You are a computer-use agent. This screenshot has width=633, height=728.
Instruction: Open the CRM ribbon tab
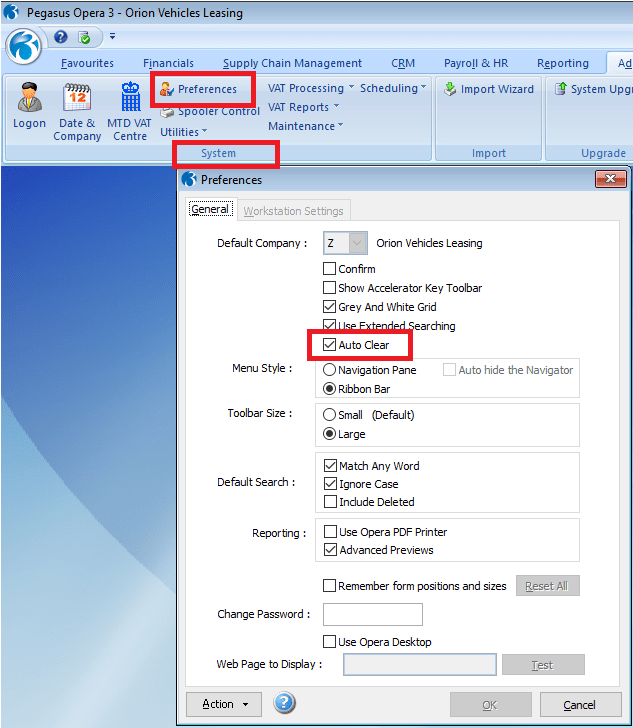[403, 63]
